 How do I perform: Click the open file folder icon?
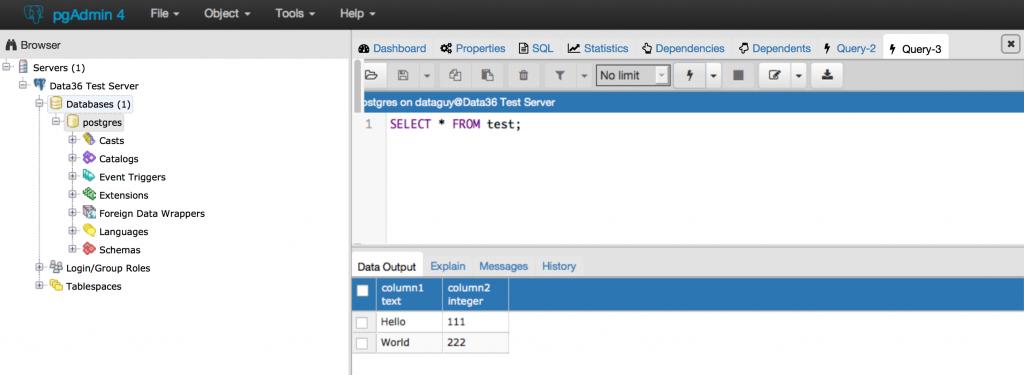click(371, 75)
